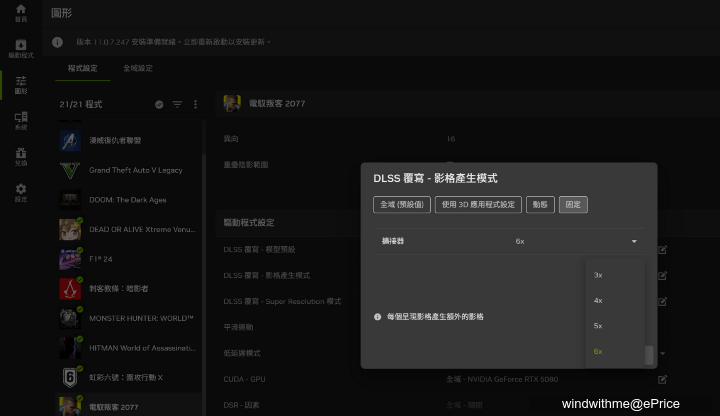Image resolution: width=720 pixels, height=416 pixels.
Task: Select the HITMAN World of Assassination icon
Action: [70, 348]
